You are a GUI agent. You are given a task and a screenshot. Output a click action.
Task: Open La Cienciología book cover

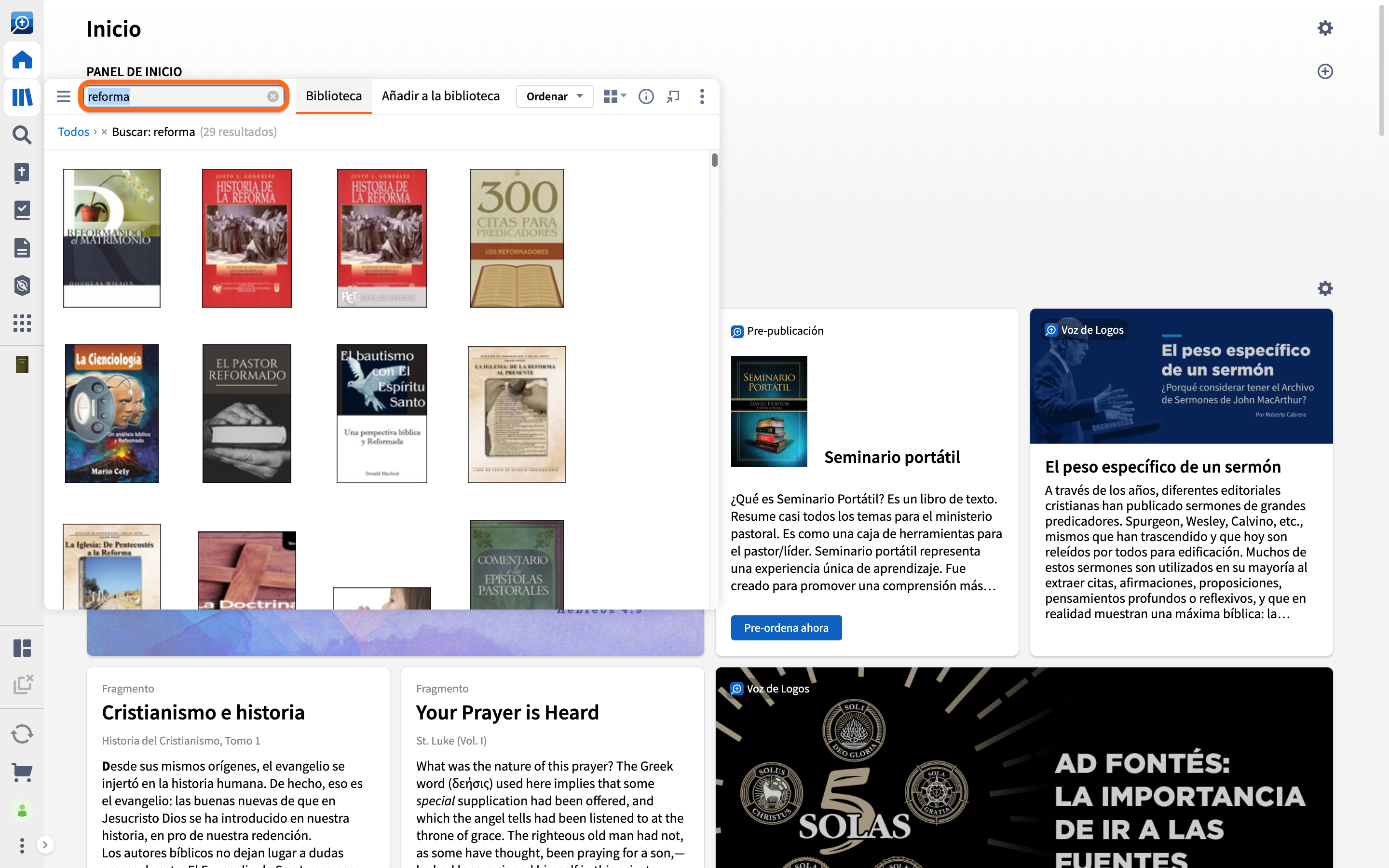point(112,413)
